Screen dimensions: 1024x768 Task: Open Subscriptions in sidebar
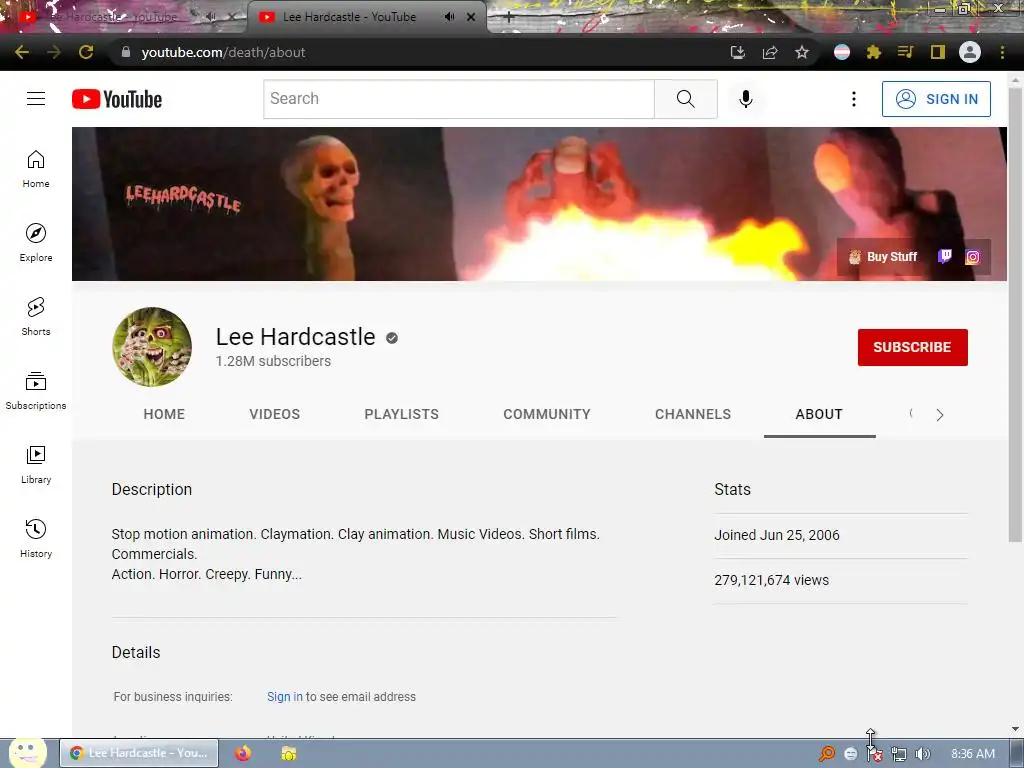click(36, 390)
